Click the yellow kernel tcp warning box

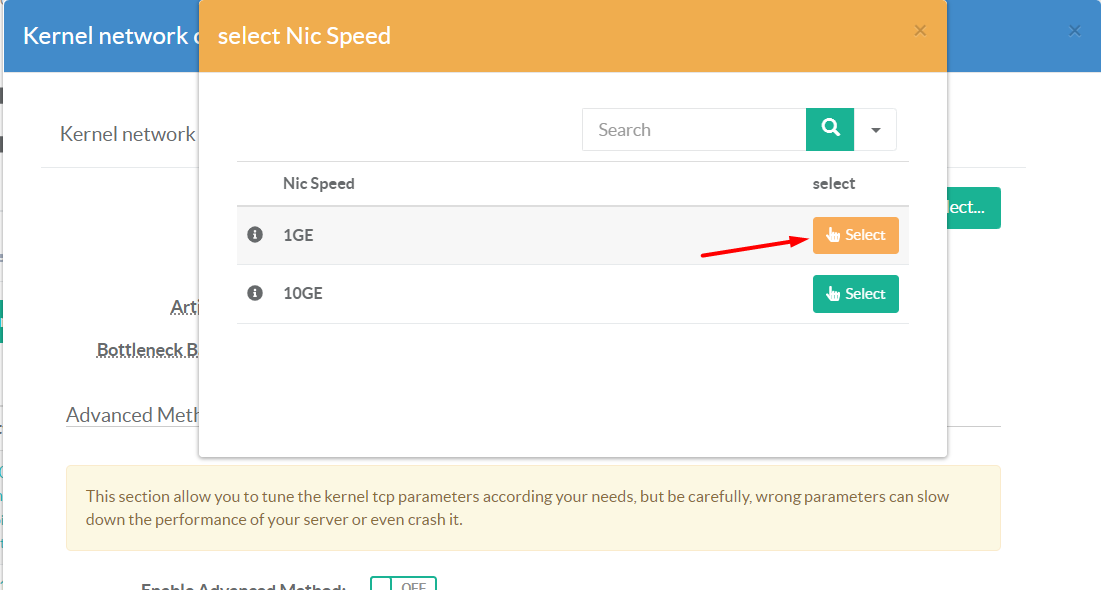(533, 508)
